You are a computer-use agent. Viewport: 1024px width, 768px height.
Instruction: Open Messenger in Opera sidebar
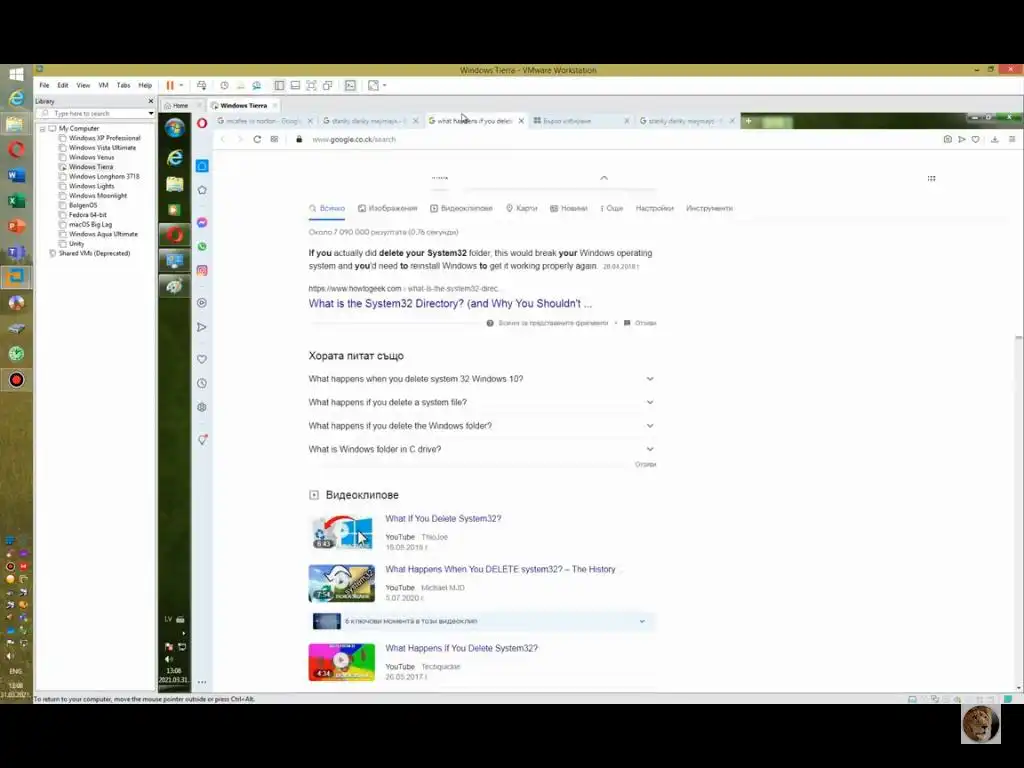click(202, 223)
